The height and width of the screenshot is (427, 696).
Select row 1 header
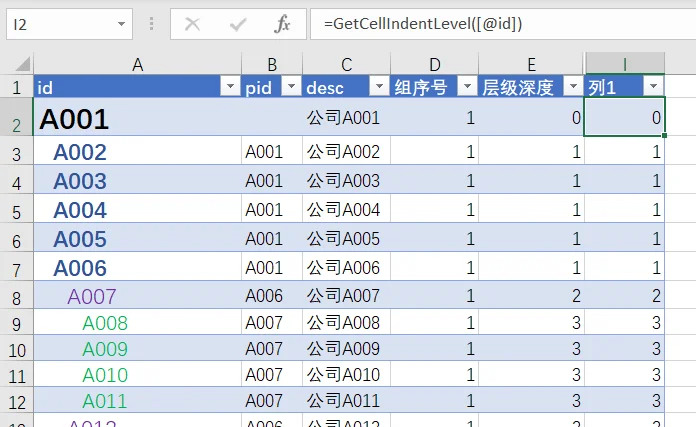point(16,86)
